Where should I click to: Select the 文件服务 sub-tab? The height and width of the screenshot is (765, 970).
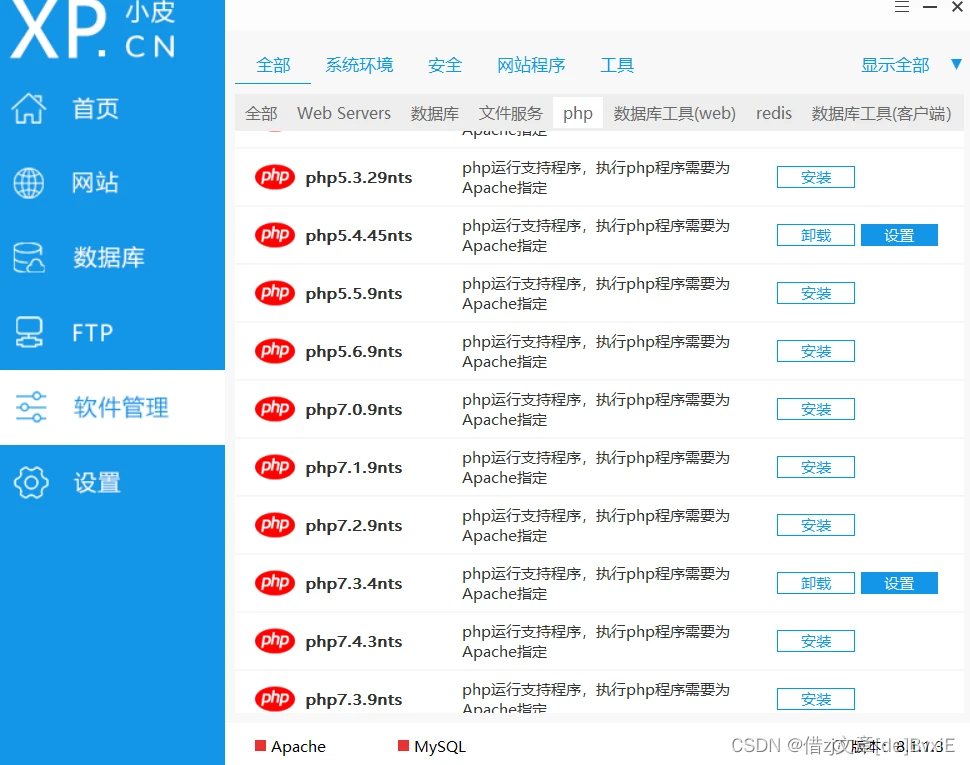point(510,113)
